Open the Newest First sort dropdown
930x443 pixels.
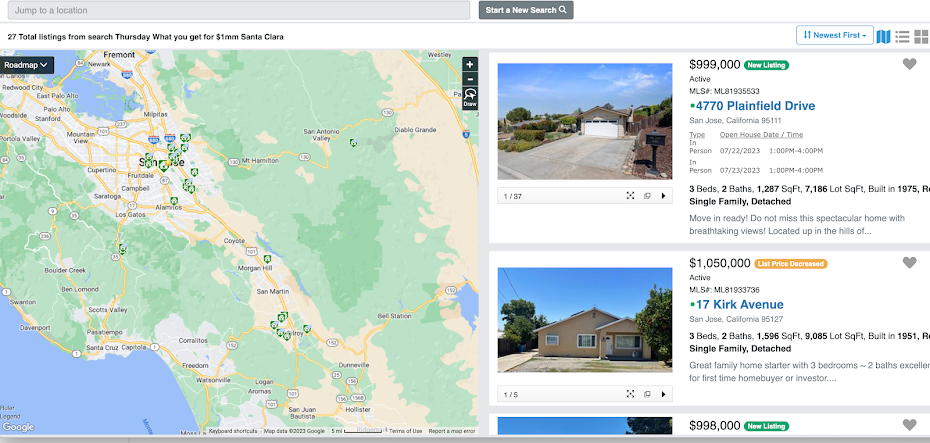pyautogui.click(x=835, y=35)
